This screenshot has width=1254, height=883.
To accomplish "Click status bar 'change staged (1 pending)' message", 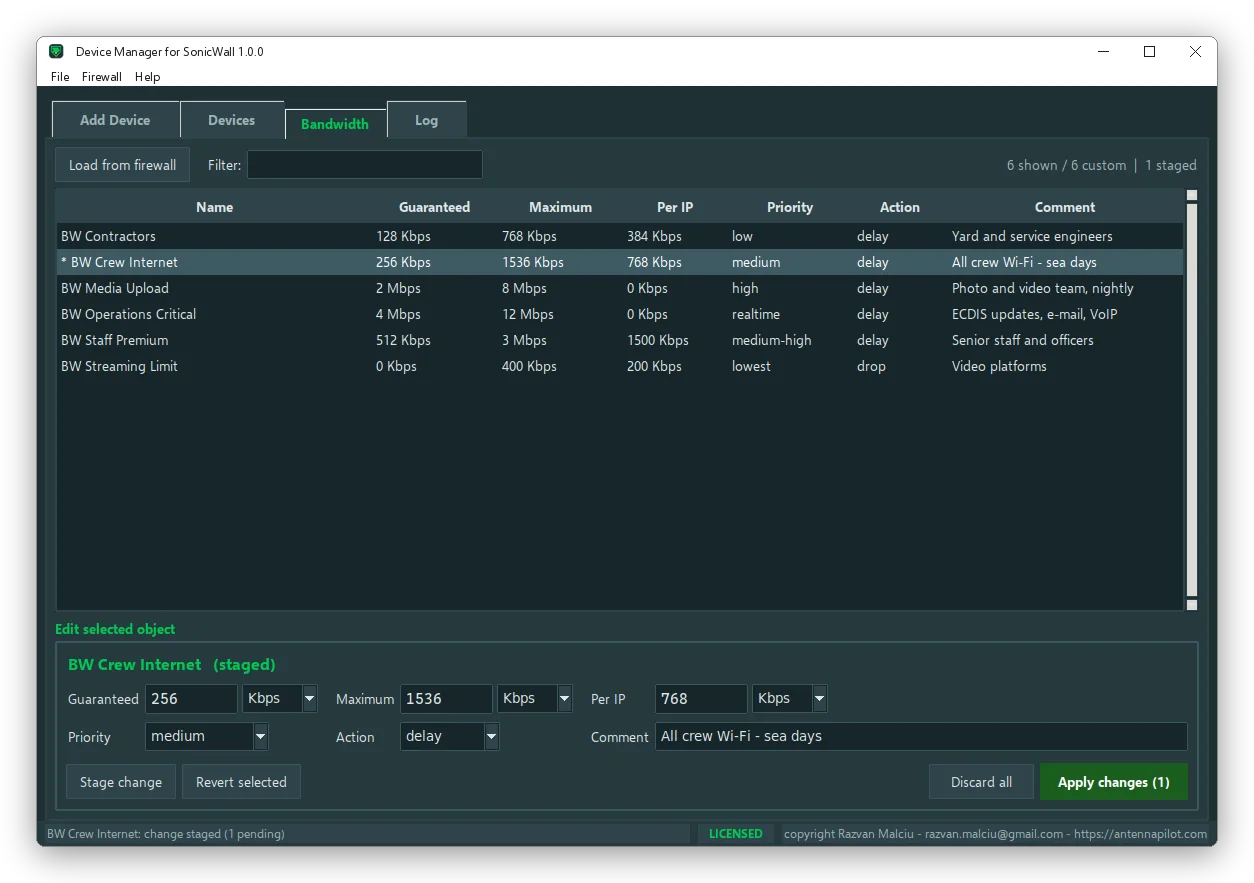I will (x=166, y=834).
